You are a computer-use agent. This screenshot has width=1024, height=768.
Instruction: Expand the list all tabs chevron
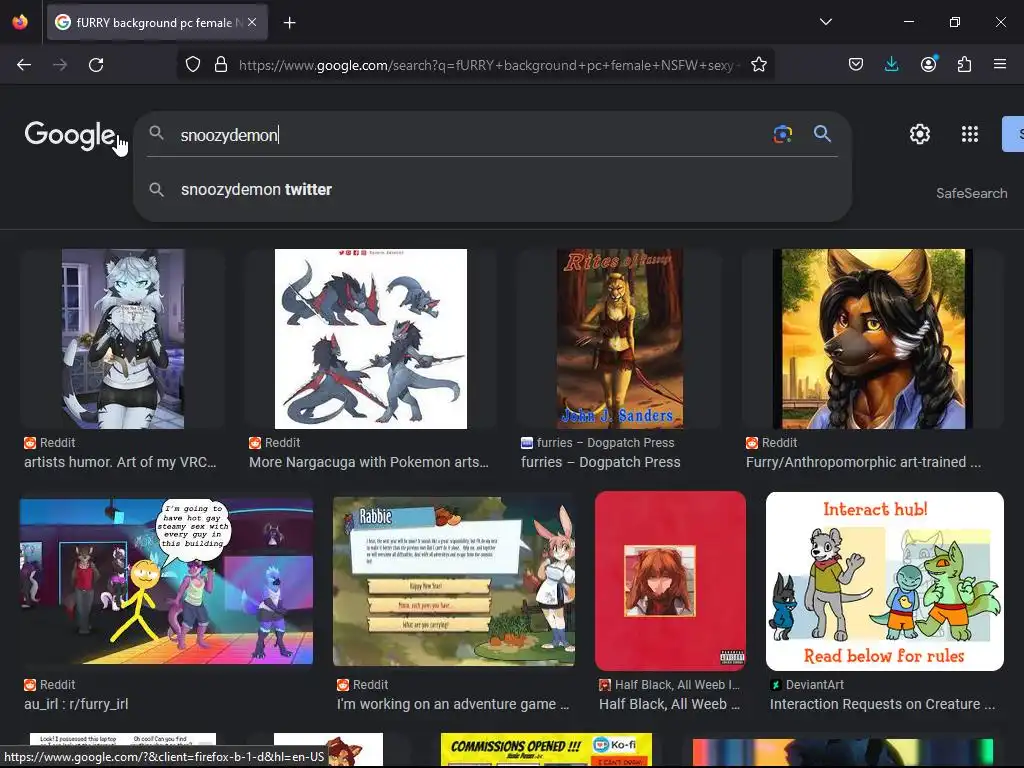[x=825, y=22]
